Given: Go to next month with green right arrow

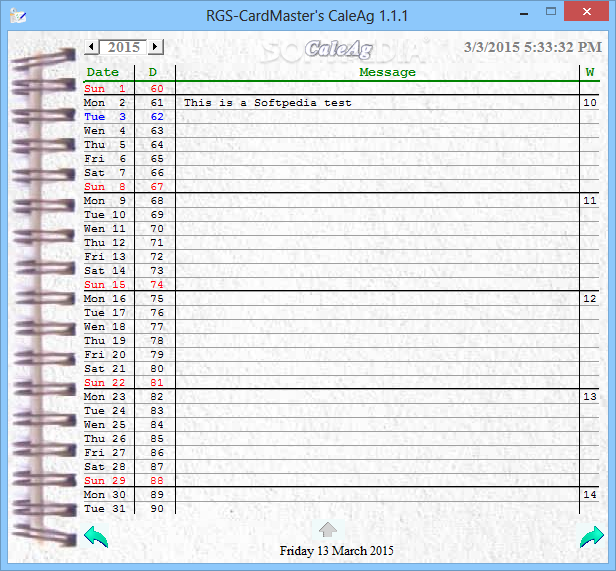Looking at the screenshot, I should 591,536.
